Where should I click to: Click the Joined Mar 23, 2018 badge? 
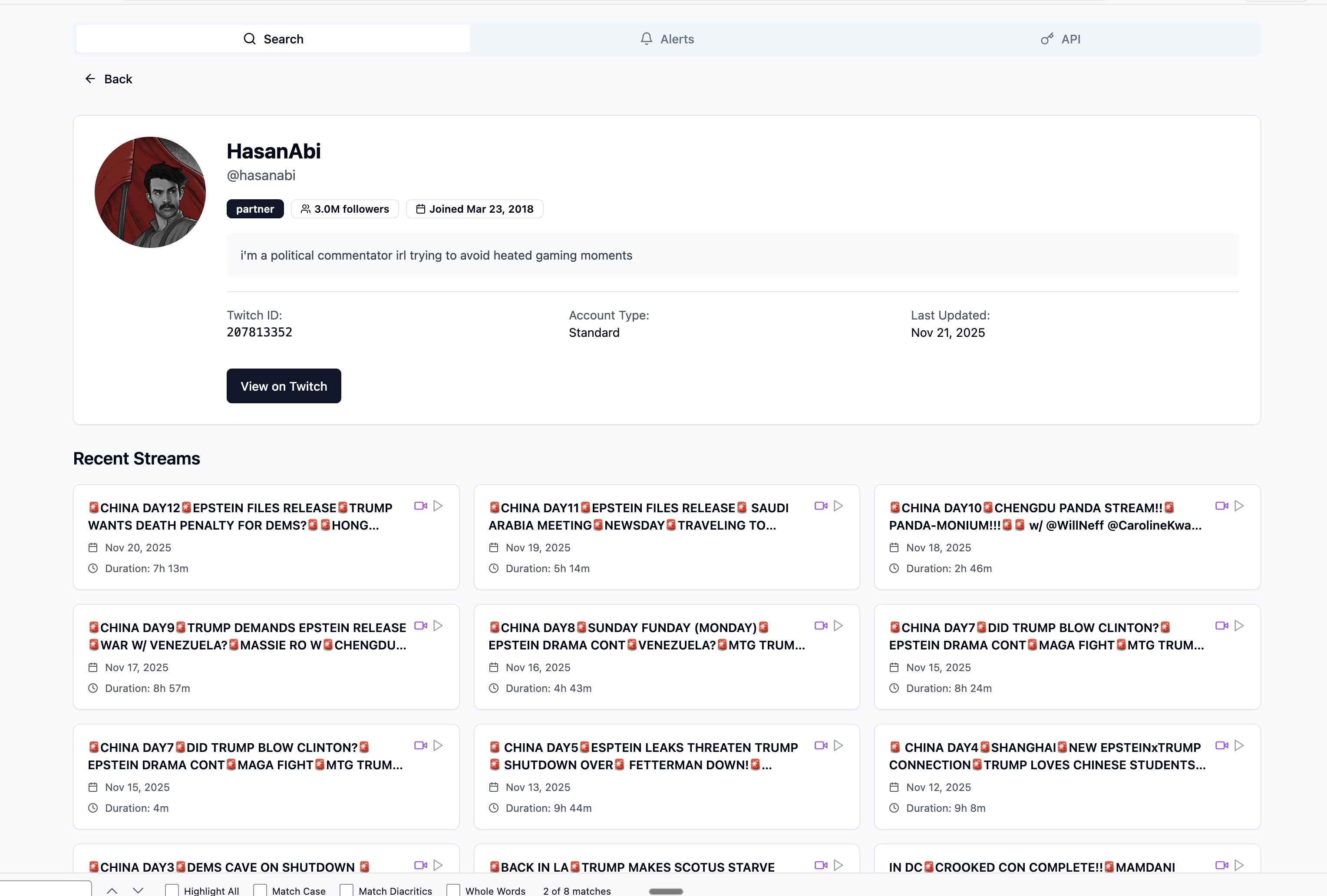click(x=475, y=209)
